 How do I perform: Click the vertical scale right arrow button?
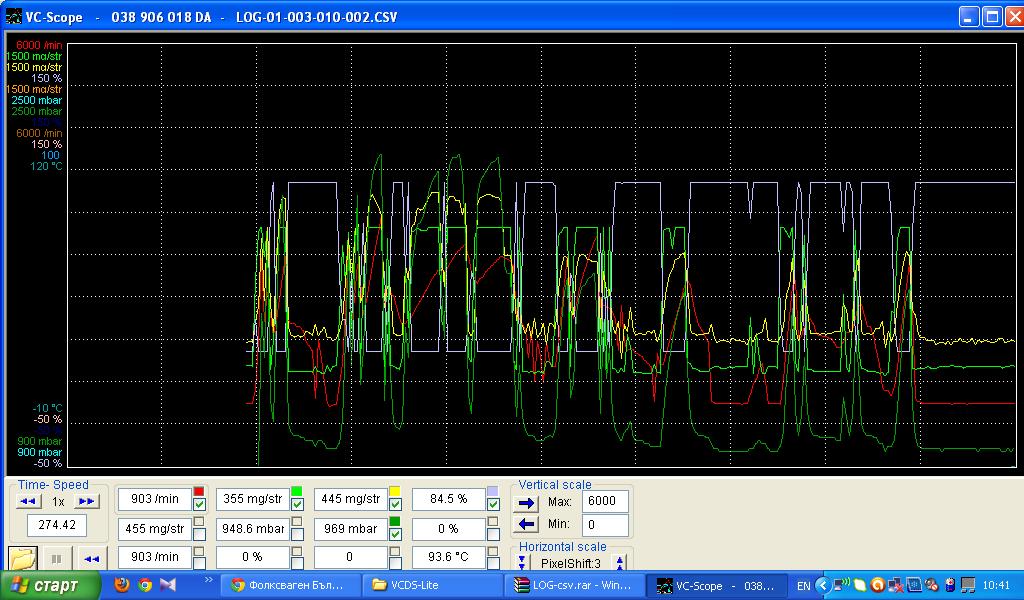(x=528, y=502)
